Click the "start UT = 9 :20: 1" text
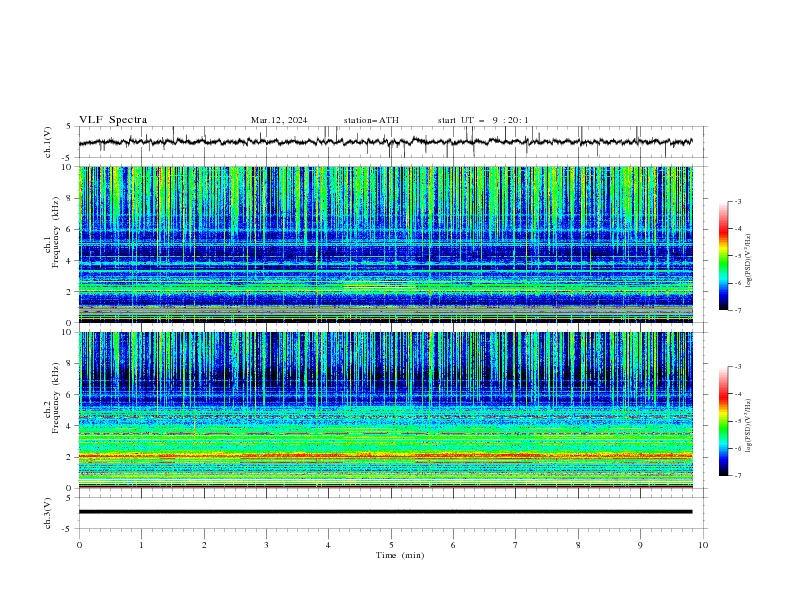Screen dimensions: 792x612 click(483, 120)
